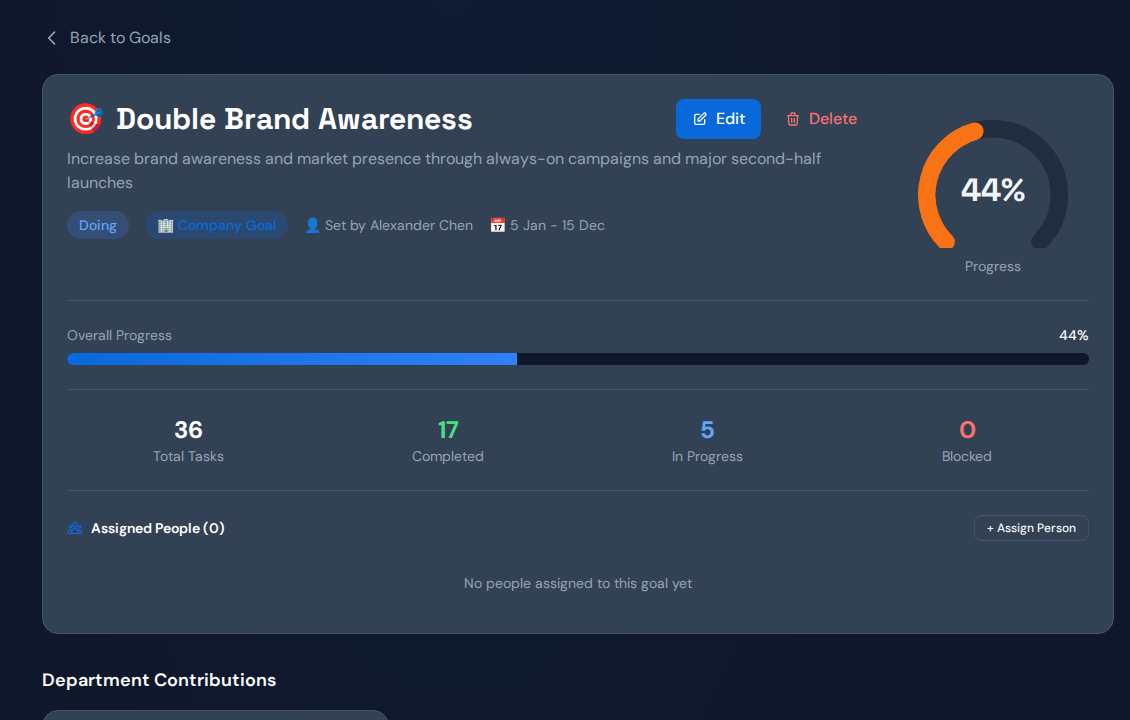
Task: Select the Company Goal tag
Action: [216, 226]
